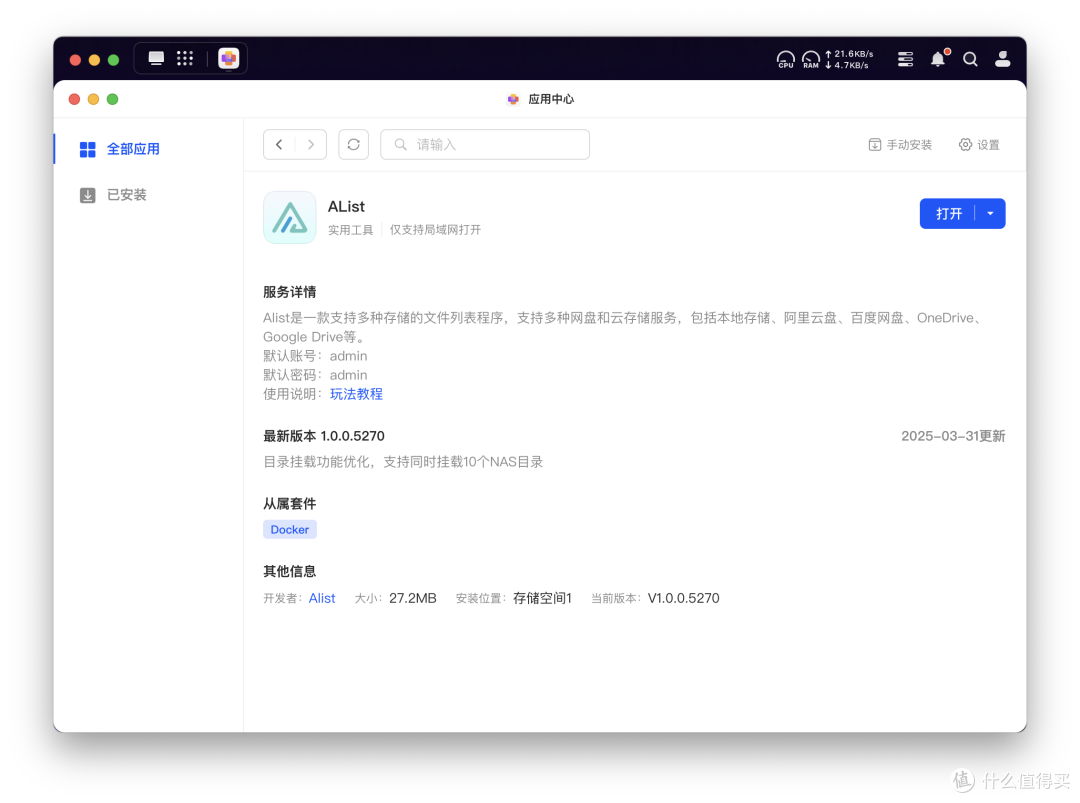Click the Docker dependency tag
Viewport: 1080px width, 803px height.
pos(289,530)
